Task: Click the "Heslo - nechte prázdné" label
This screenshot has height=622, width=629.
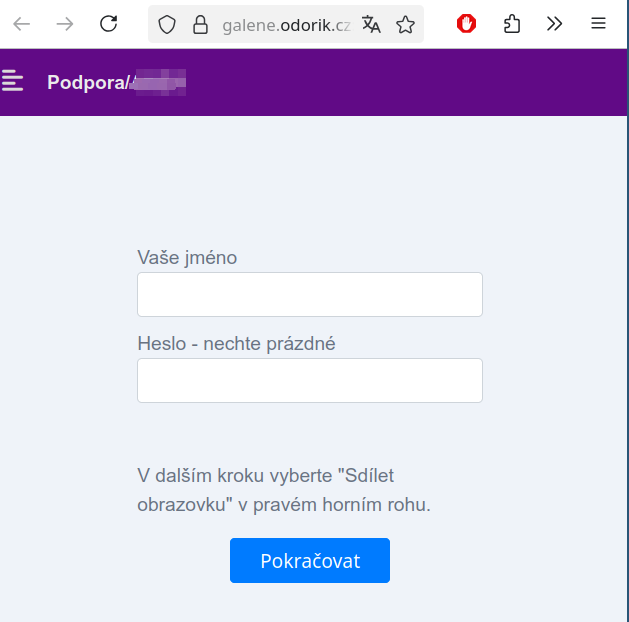Action: [236, 344]
